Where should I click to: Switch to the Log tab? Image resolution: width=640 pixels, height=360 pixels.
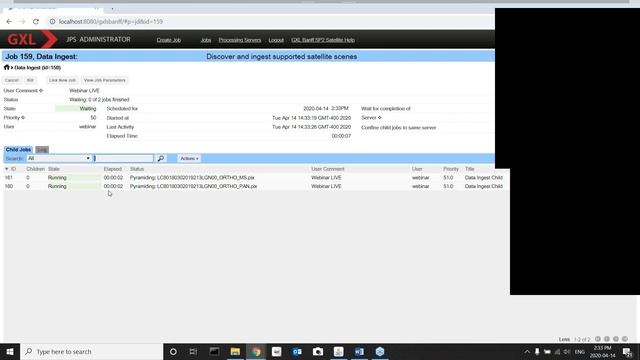pos(42,149)
